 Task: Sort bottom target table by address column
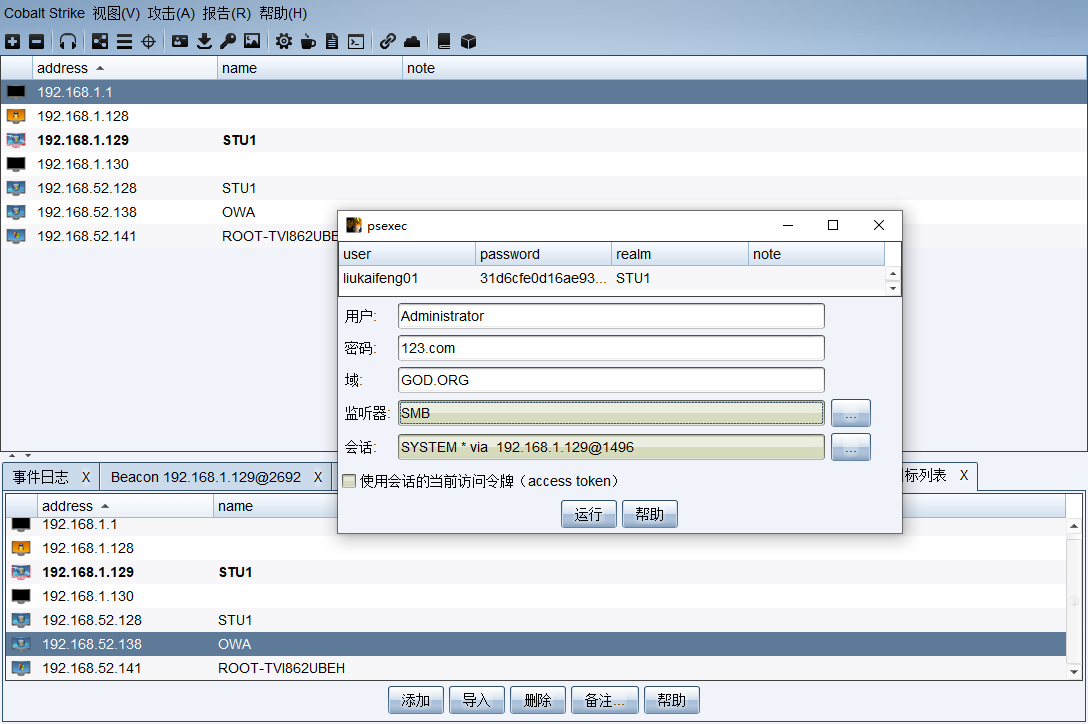(x=125, y=506)
